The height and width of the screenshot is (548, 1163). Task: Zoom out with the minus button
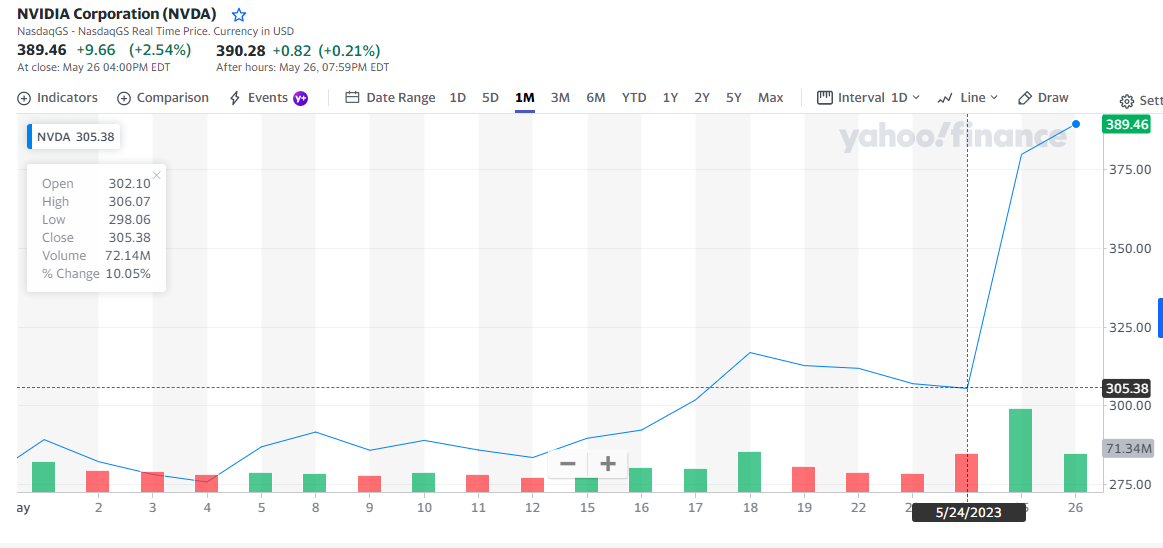pos(567,464)
